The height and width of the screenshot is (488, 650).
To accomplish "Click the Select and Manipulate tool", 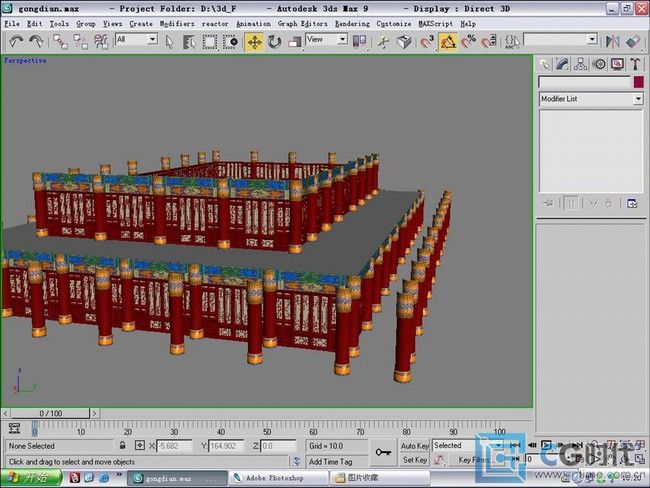I will click(x=384, y=42).
